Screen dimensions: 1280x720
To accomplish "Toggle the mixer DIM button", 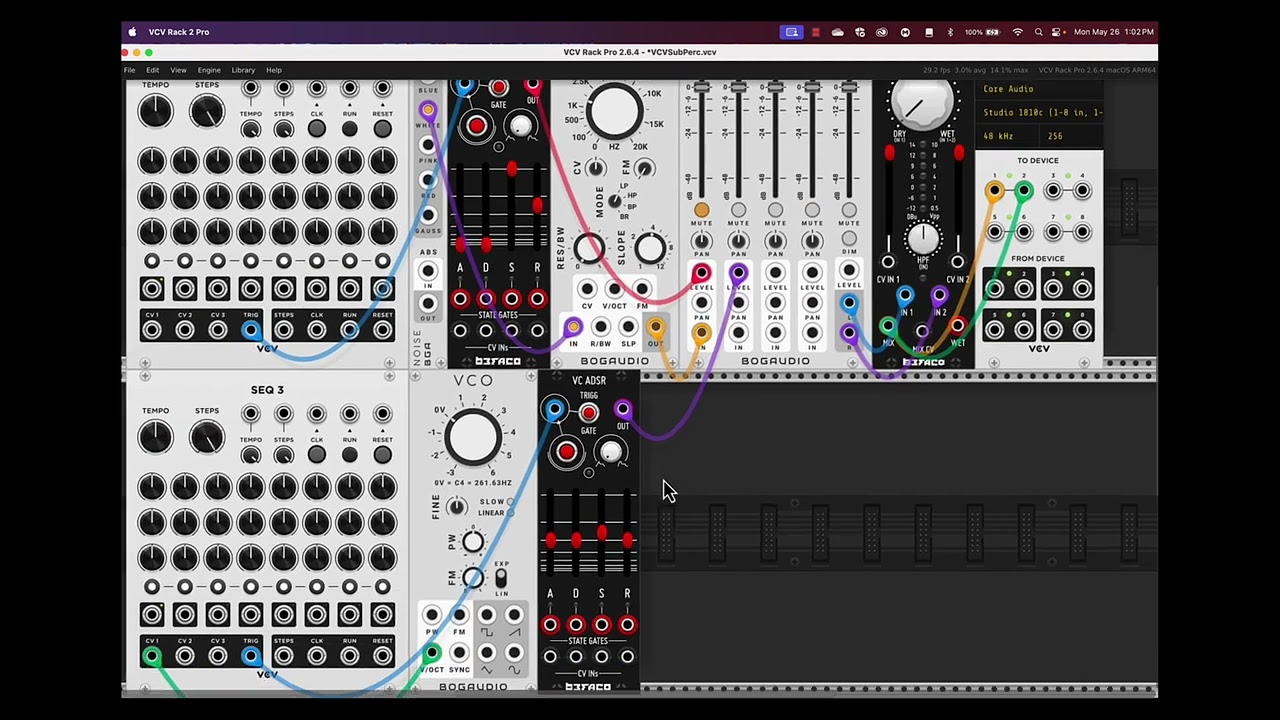I will 849,239.
